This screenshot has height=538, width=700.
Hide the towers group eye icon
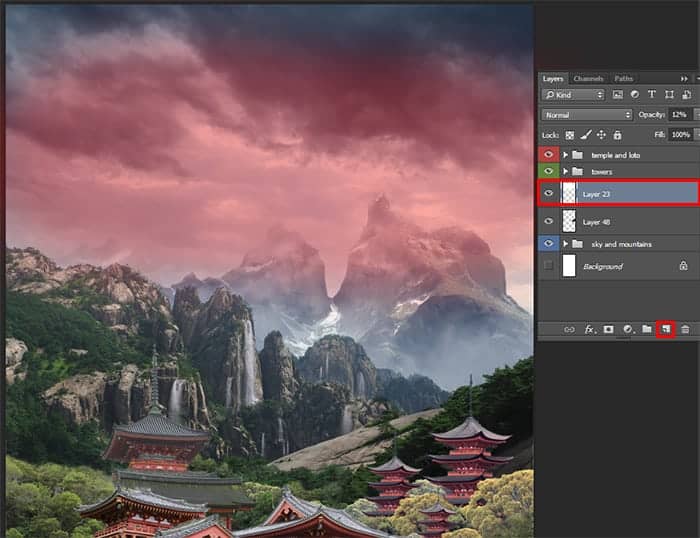(x=549, y=171)
